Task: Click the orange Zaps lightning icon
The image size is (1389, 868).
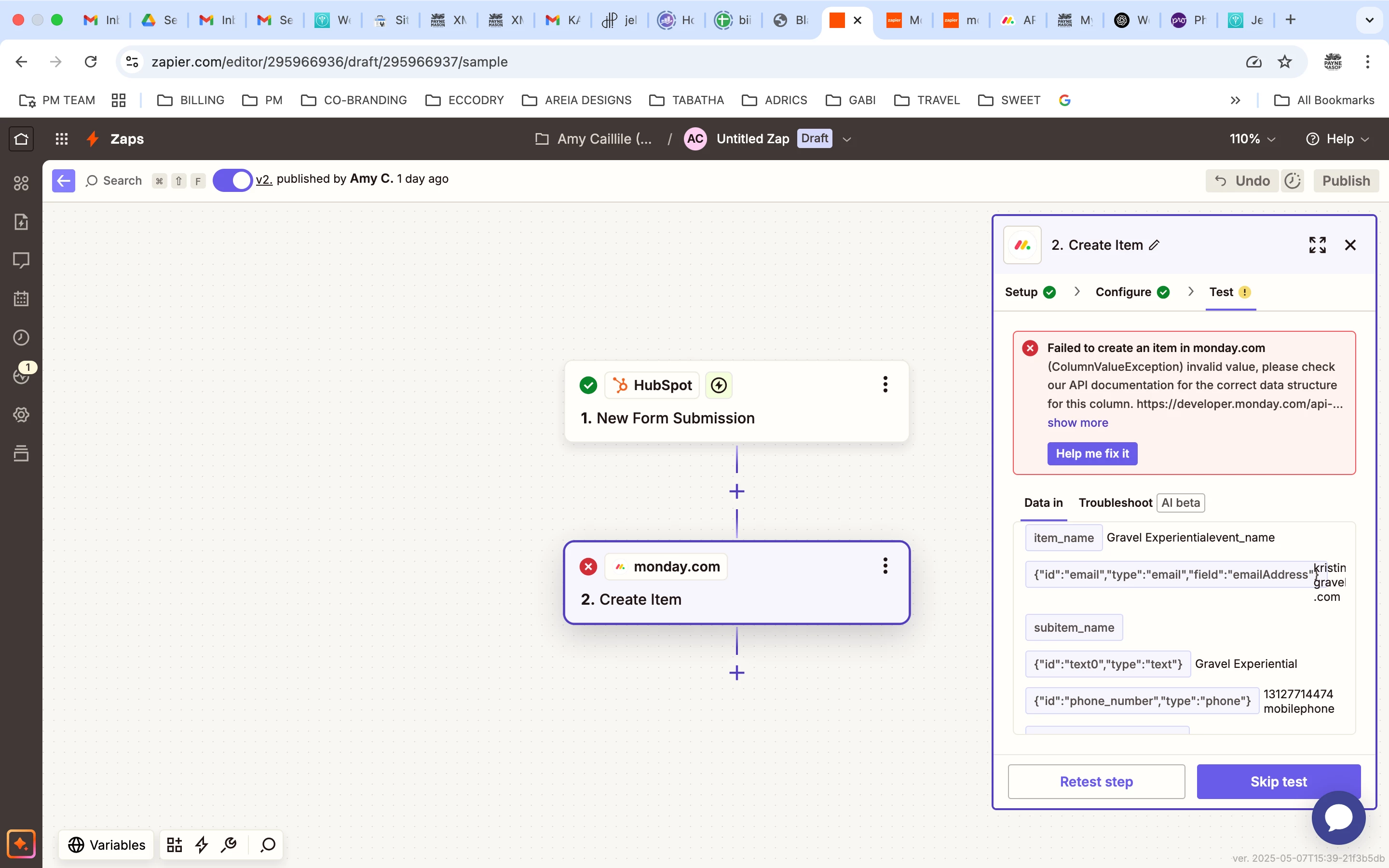Action: tap(92, 139)
